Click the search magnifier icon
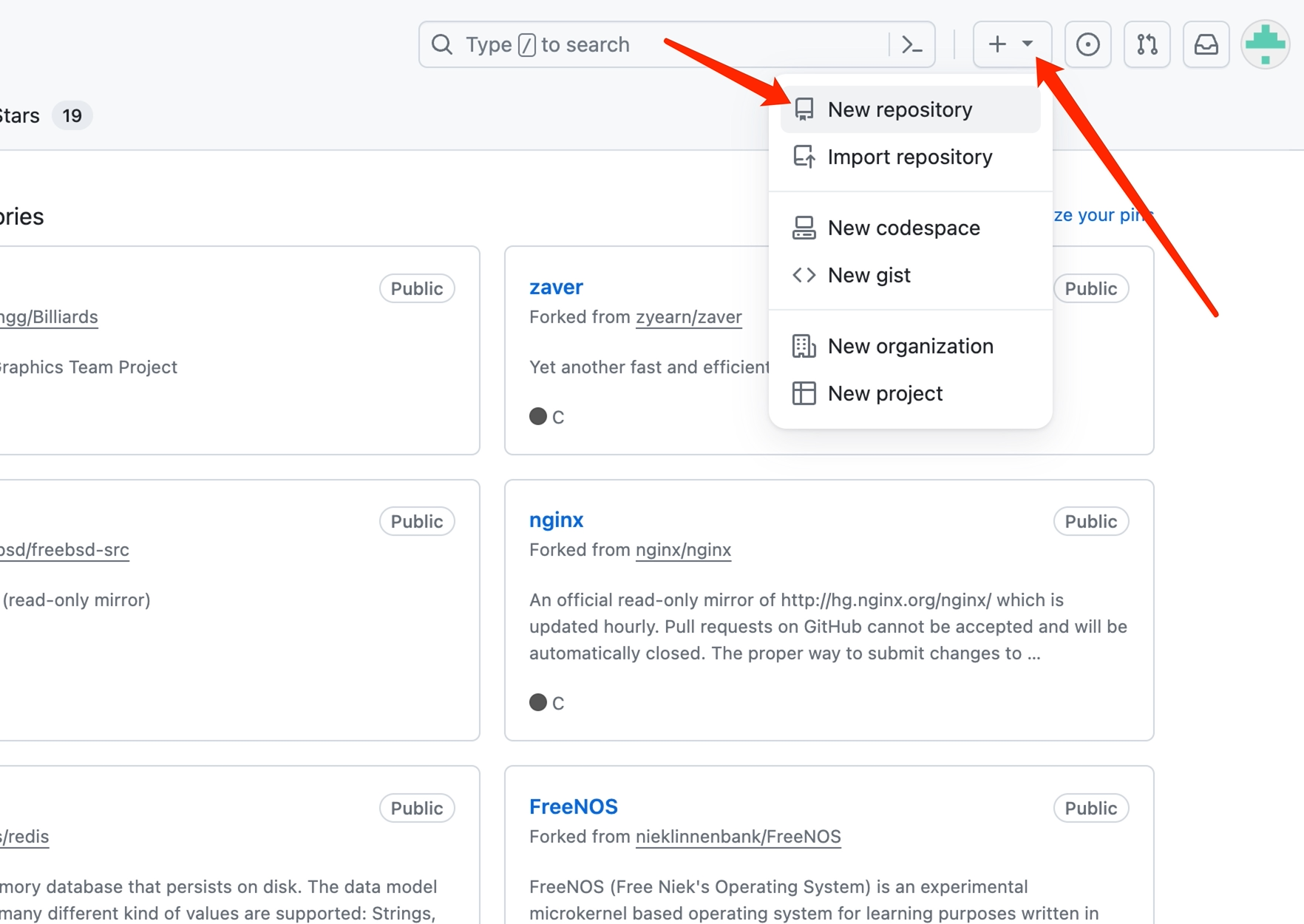 pos(442,44)
